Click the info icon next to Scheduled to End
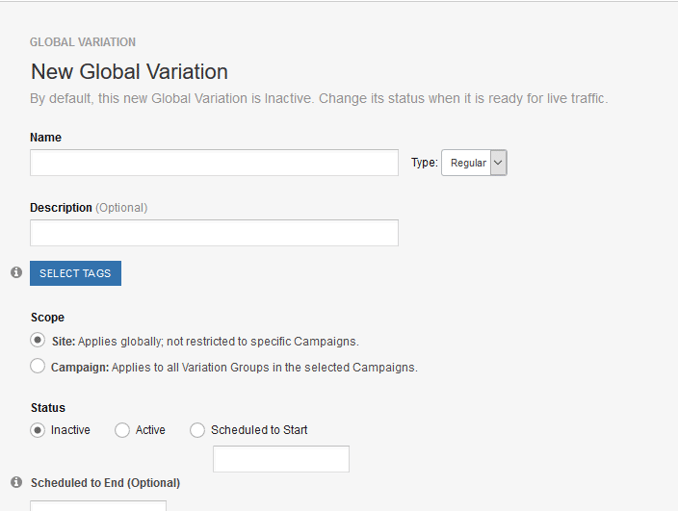Image resolution: width=678 pixels, height=511 pixels. coord(16,482)
